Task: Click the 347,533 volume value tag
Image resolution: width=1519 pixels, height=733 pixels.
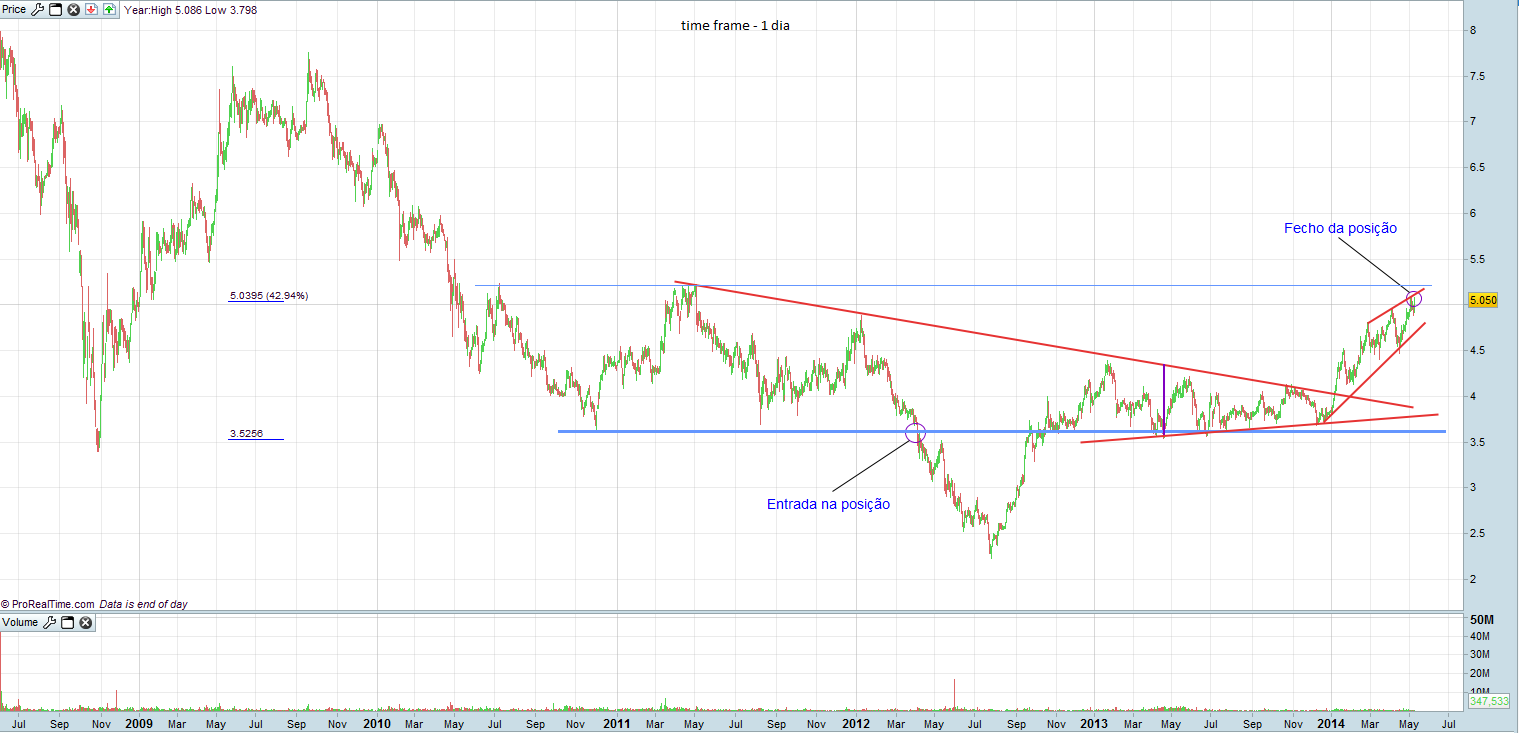Action: point(1488,701)
